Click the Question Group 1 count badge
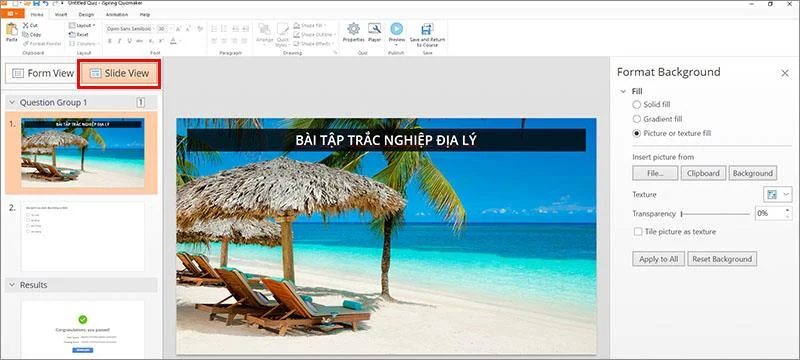 (140, 102)
